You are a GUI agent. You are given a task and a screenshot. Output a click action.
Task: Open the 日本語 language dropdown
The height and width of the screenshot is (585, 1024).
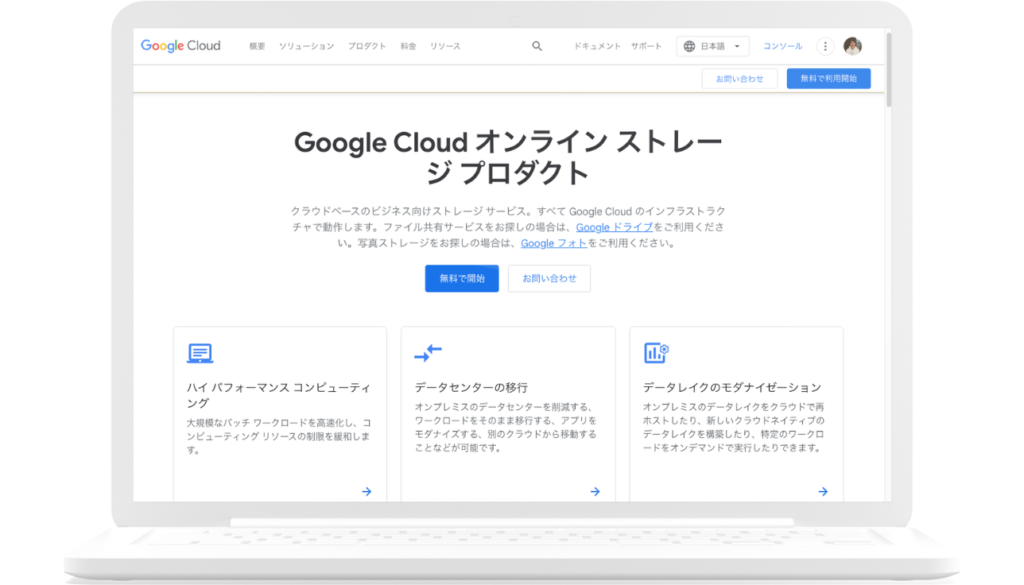[x=713, y=46]
